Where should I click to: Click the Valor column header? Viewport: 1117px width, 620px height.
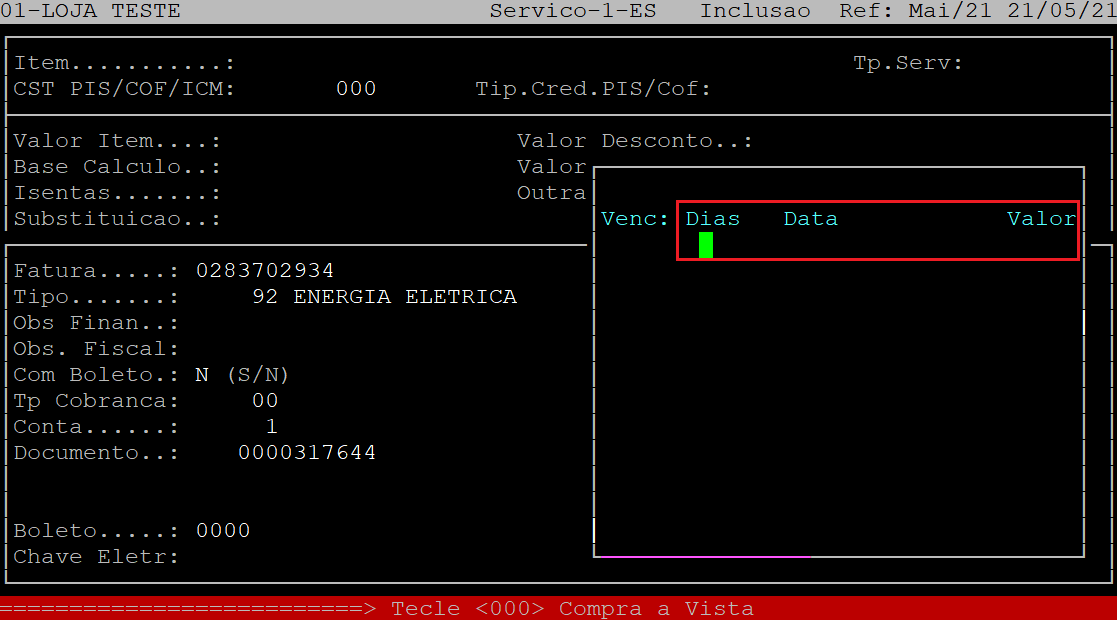tap(1041, 219)
